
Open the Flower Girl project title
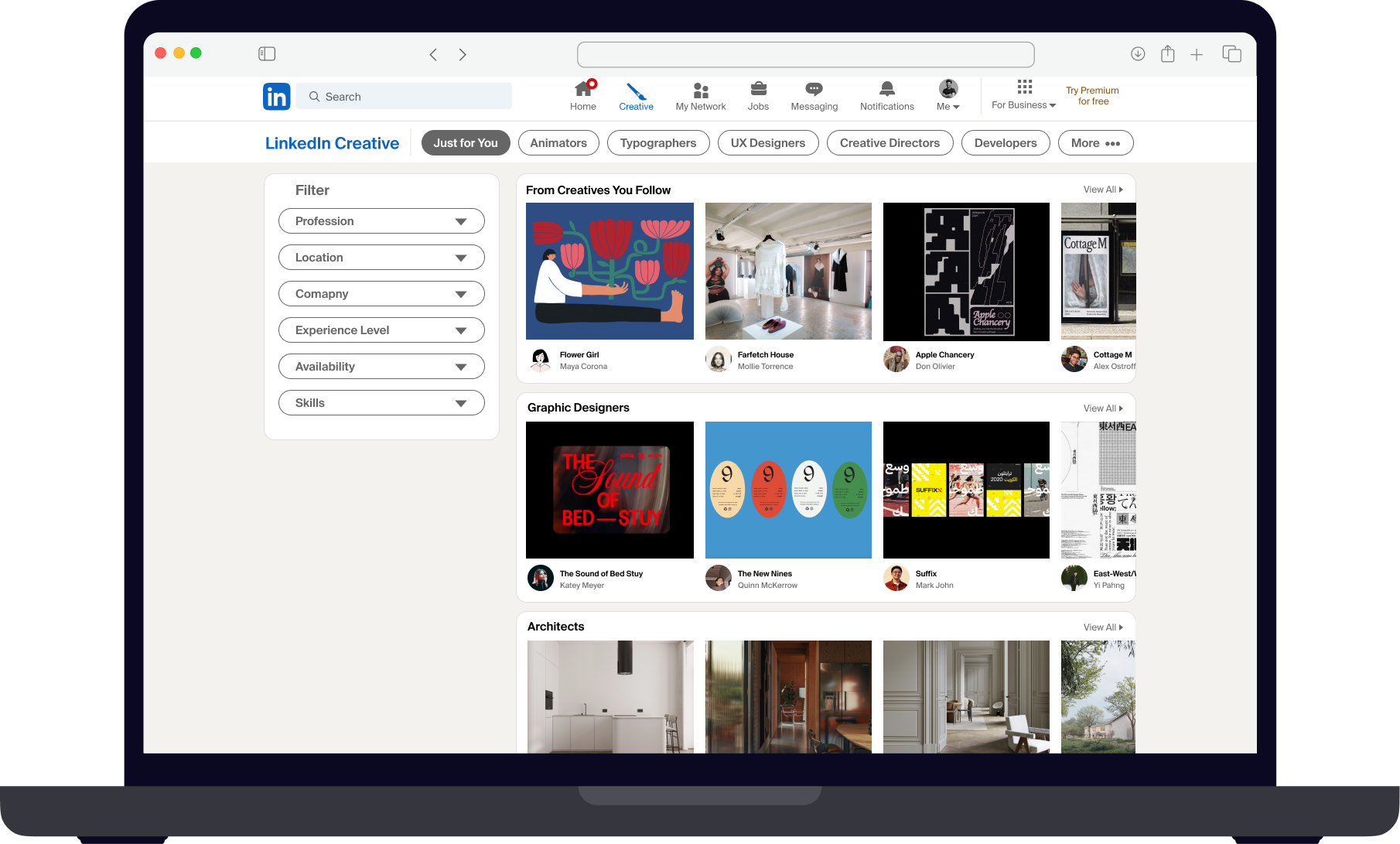[579, 355]
